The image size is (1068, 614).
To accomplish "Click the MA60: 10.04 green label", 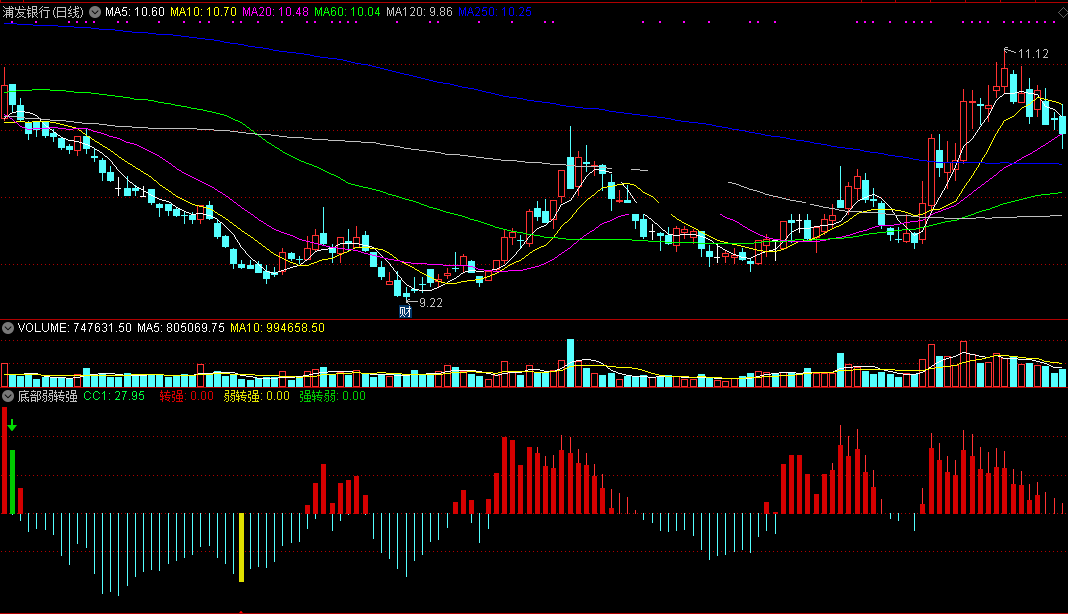I will (347, 12).
